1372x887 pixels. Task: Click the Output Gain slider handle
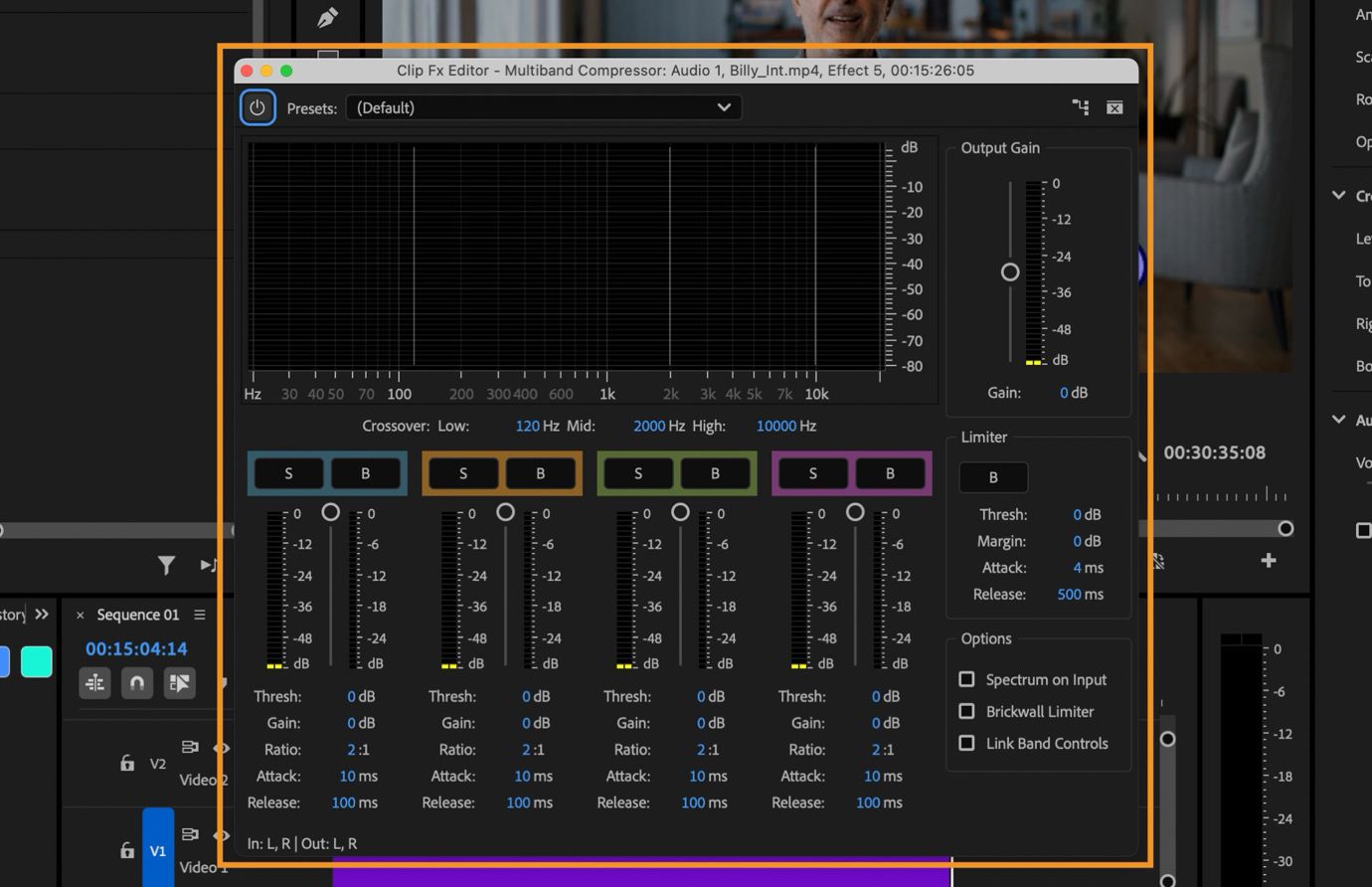pyautogui.click(x=1010, y=271)
